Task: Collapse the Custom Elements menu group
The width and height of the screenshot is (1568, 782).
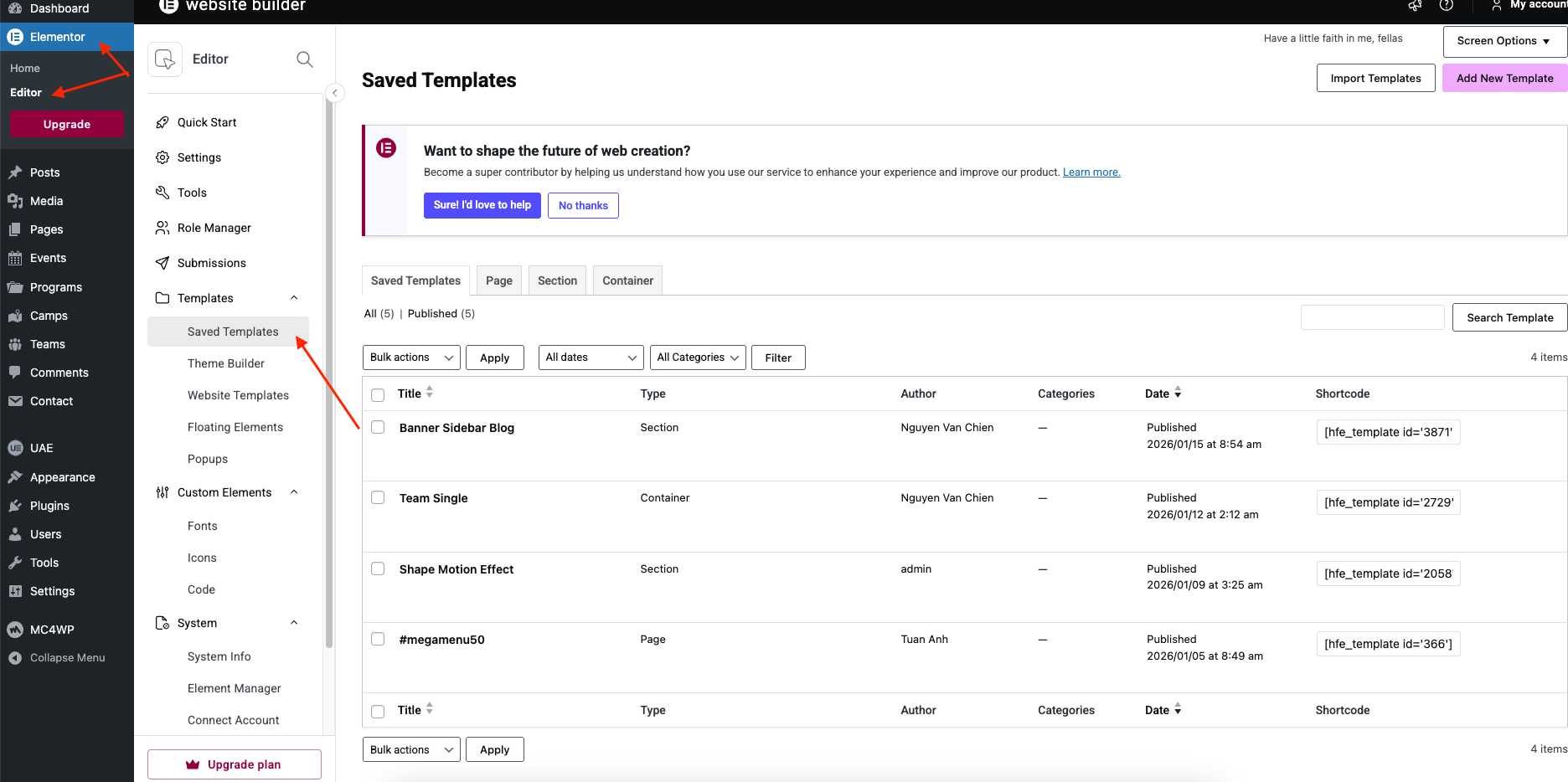Action: coord(294,492)
